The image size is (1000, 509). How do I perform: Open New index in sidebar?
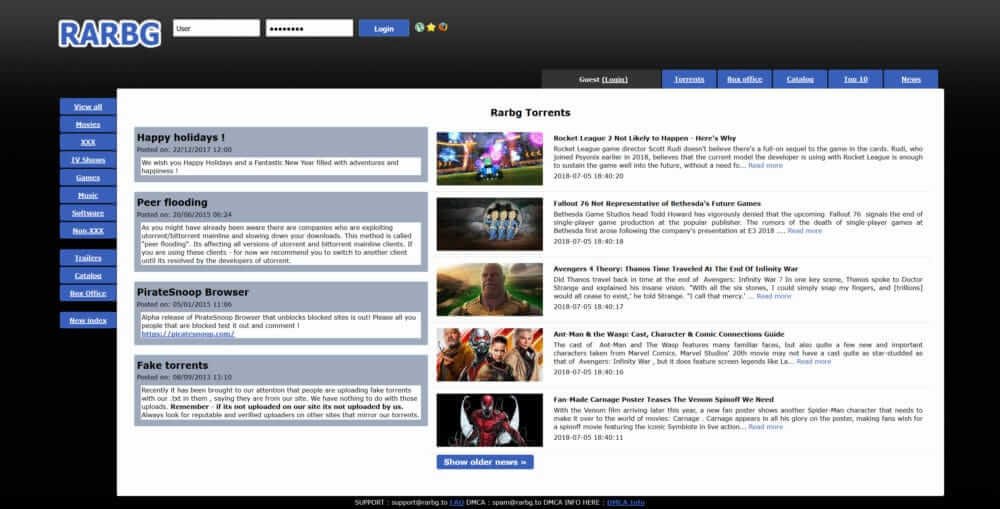88,320
